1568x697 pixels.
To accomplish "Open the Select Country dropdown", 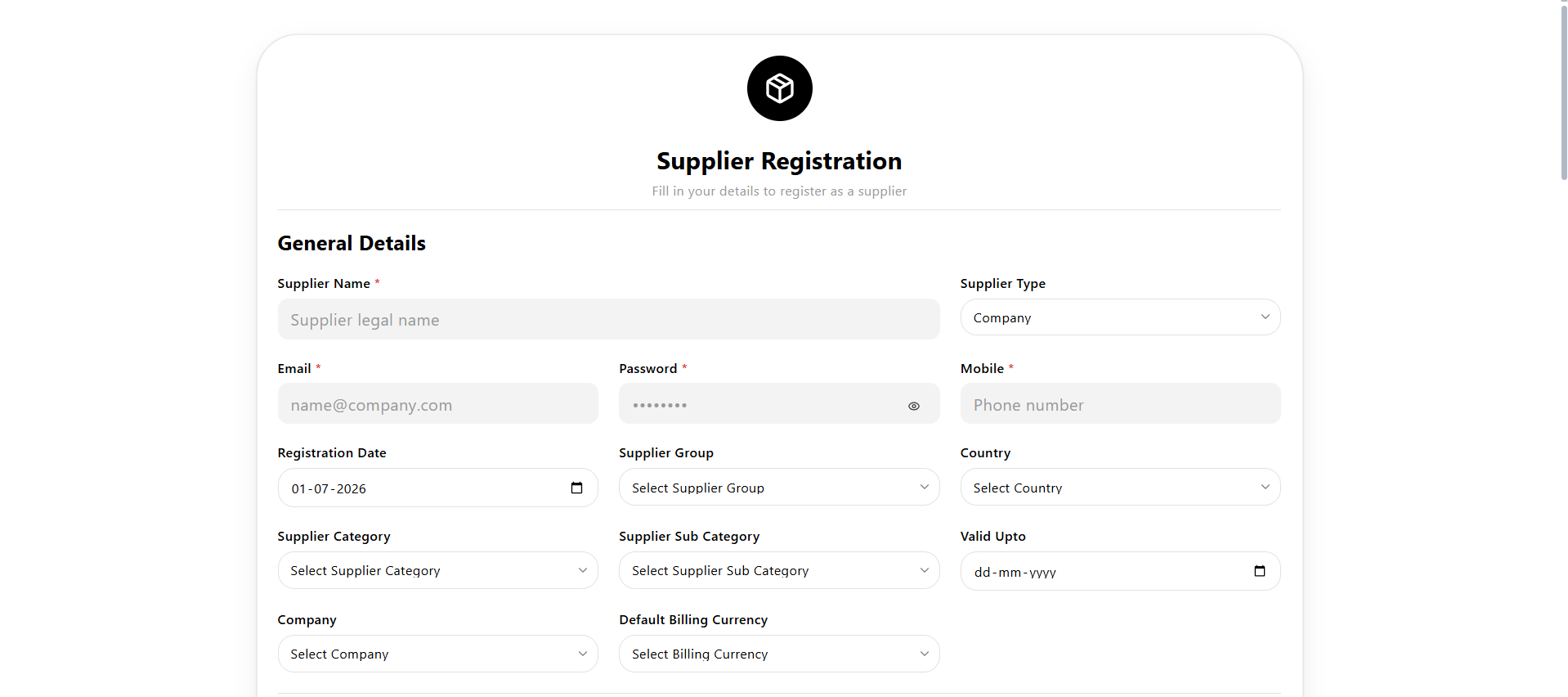I will coord(1120,488).
